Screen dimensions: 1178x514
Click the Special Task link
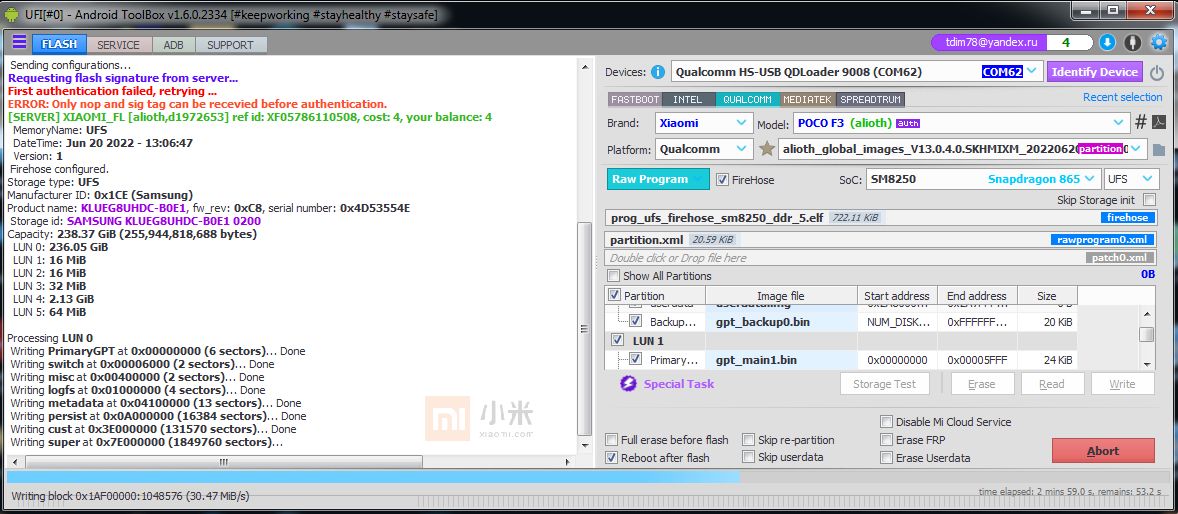678,384
